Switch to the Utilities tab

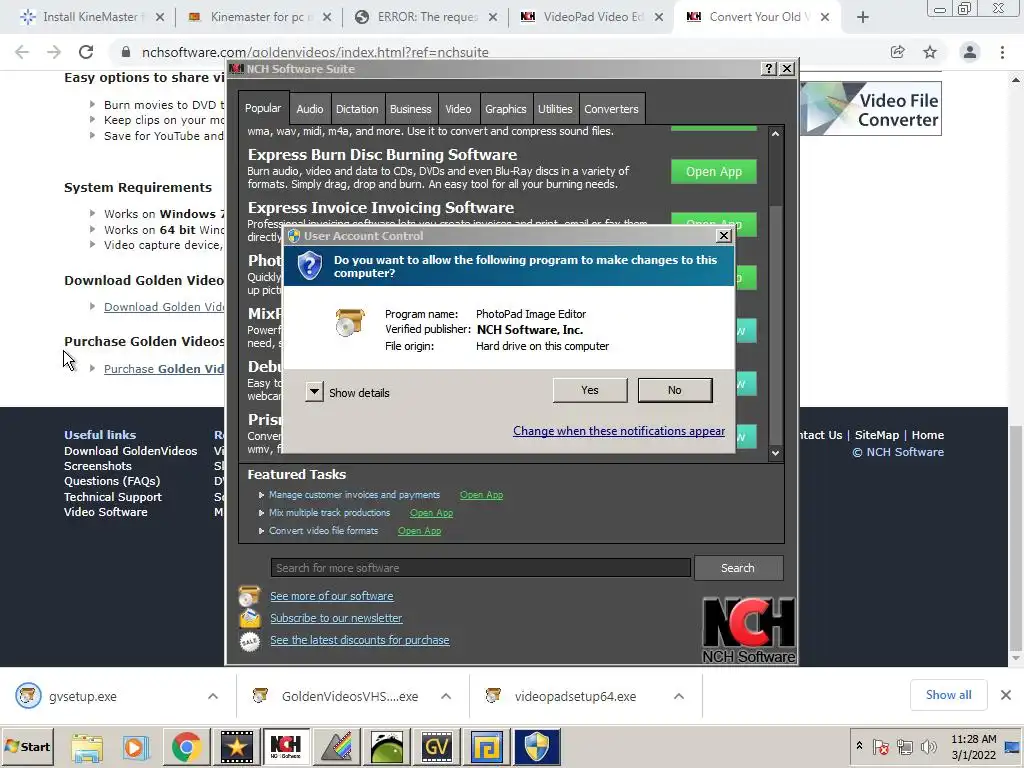[554, 109]
